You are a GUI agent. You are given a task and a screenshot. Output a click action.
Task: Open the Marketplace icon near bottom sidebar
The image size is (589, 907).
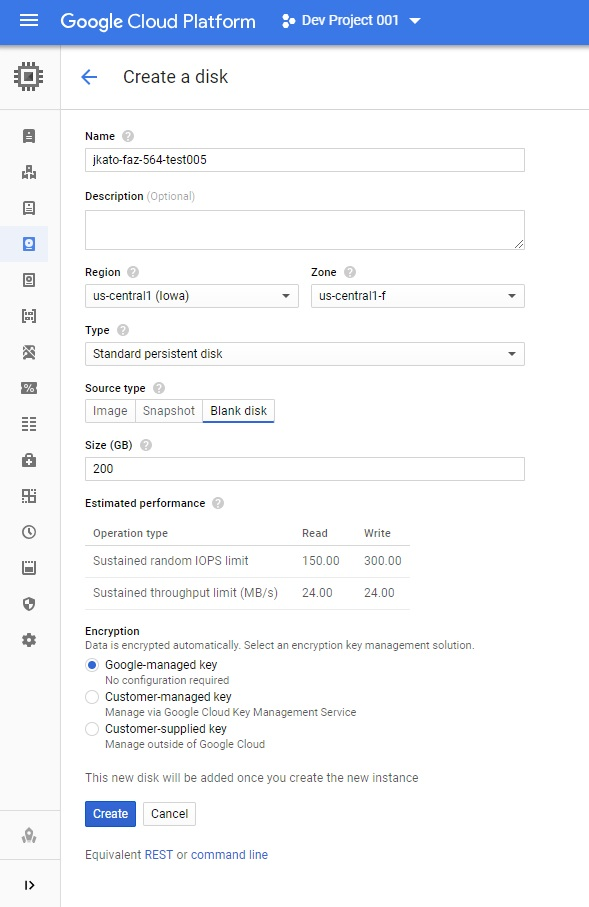(30, 835)
